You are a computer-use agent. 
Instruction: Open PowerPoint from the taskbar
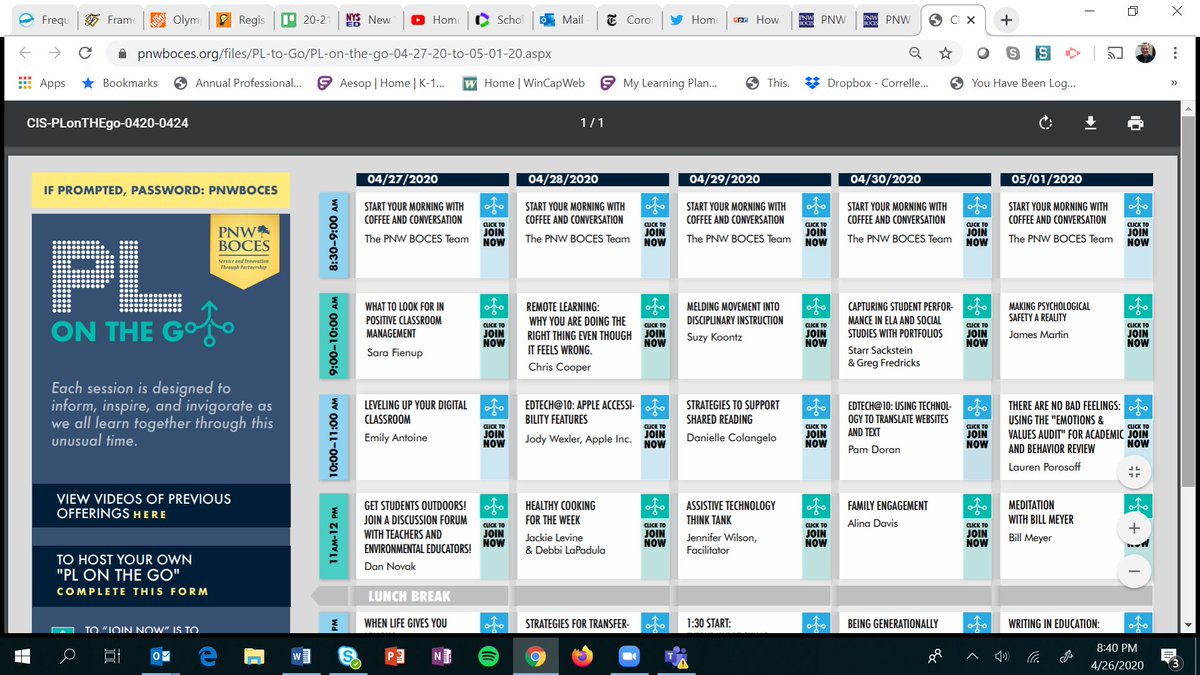pos(393,656)
